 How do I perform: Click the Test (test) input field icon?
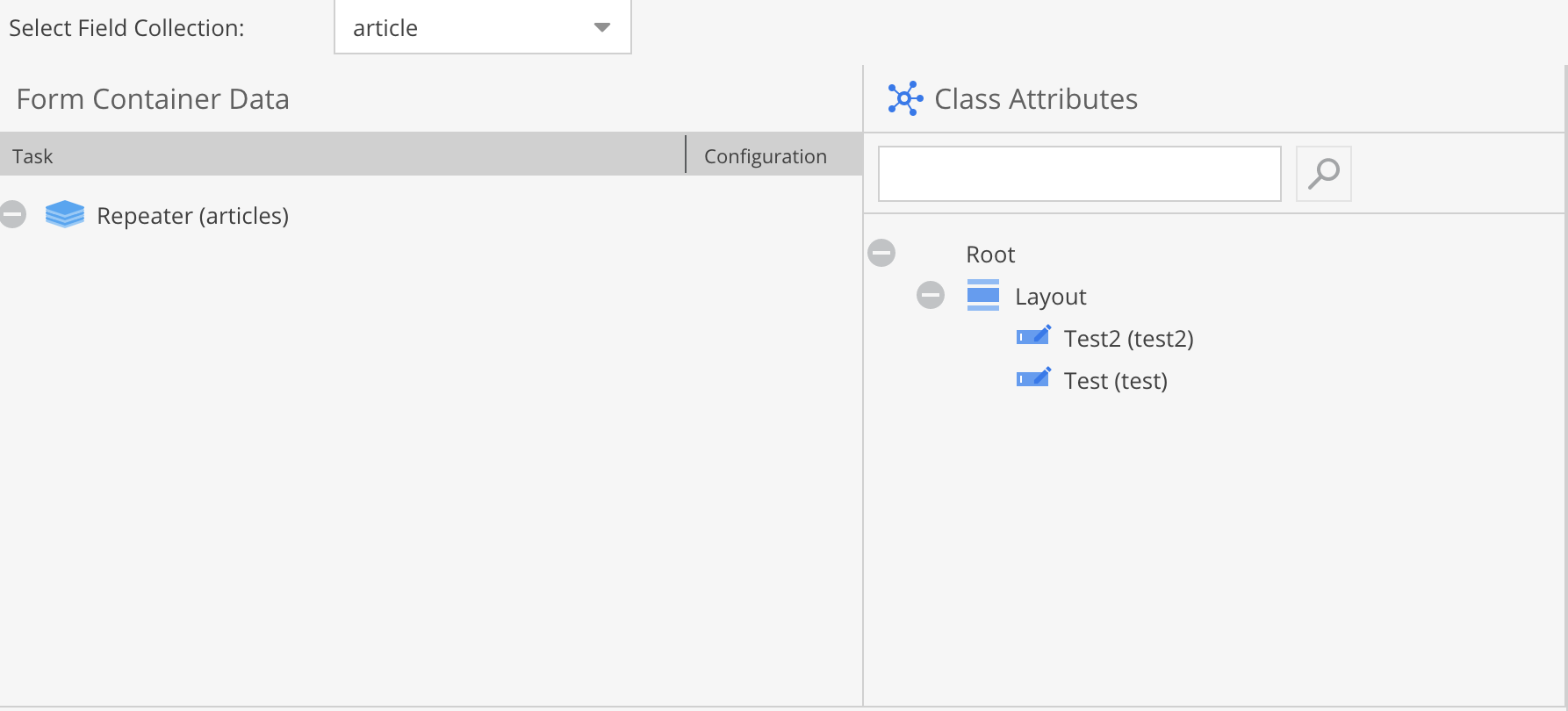(x=1033, y=378)
